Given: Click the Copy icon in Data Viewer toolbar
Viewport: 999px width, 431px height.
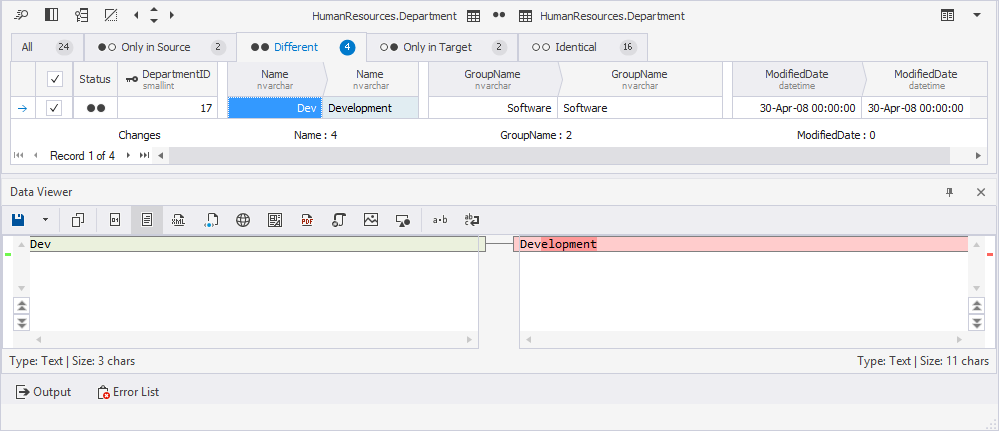Looking at the screenshot, I should click(78, 219).
